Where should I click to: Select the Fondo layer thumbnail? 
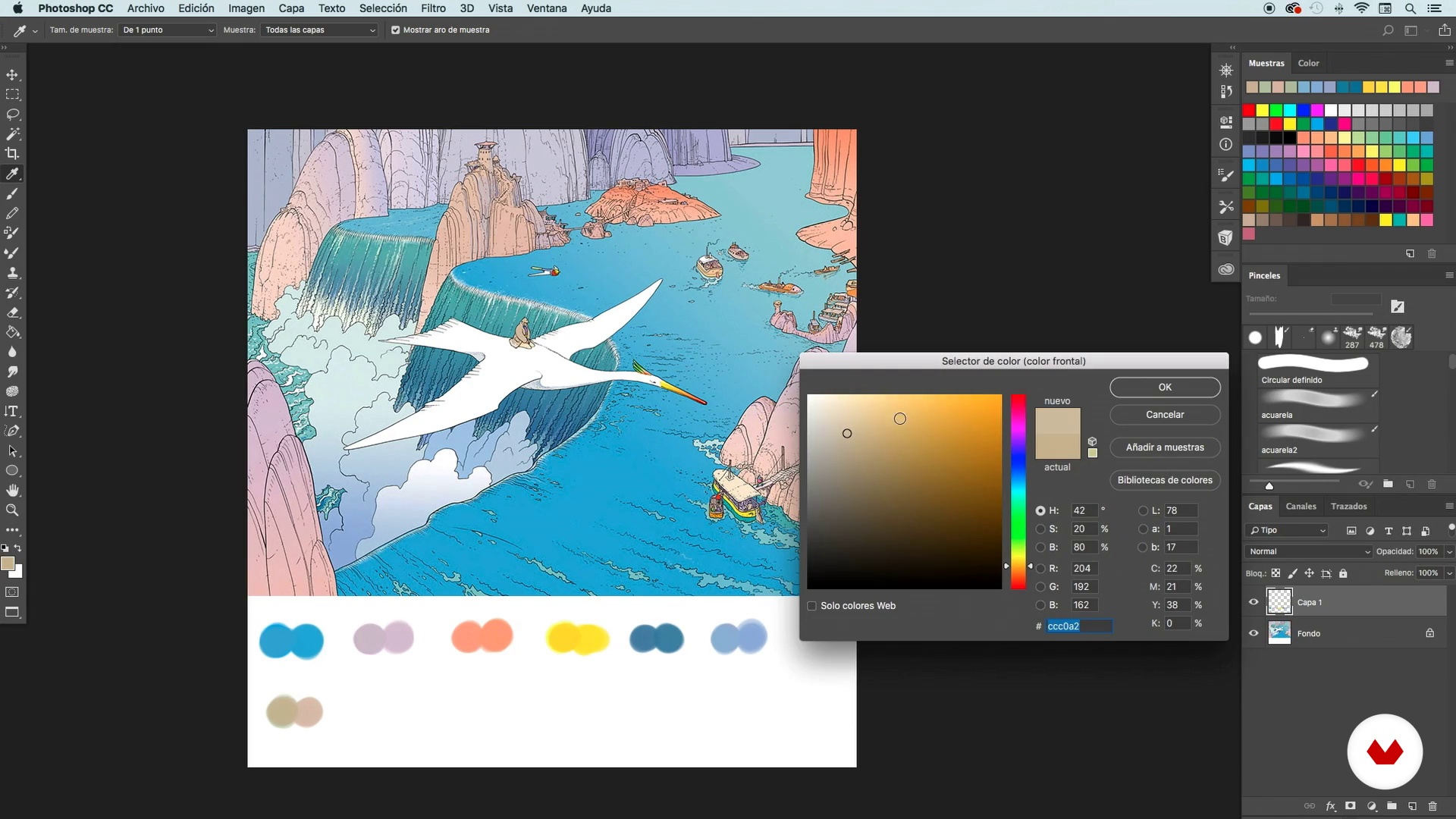click(1279, 633)
